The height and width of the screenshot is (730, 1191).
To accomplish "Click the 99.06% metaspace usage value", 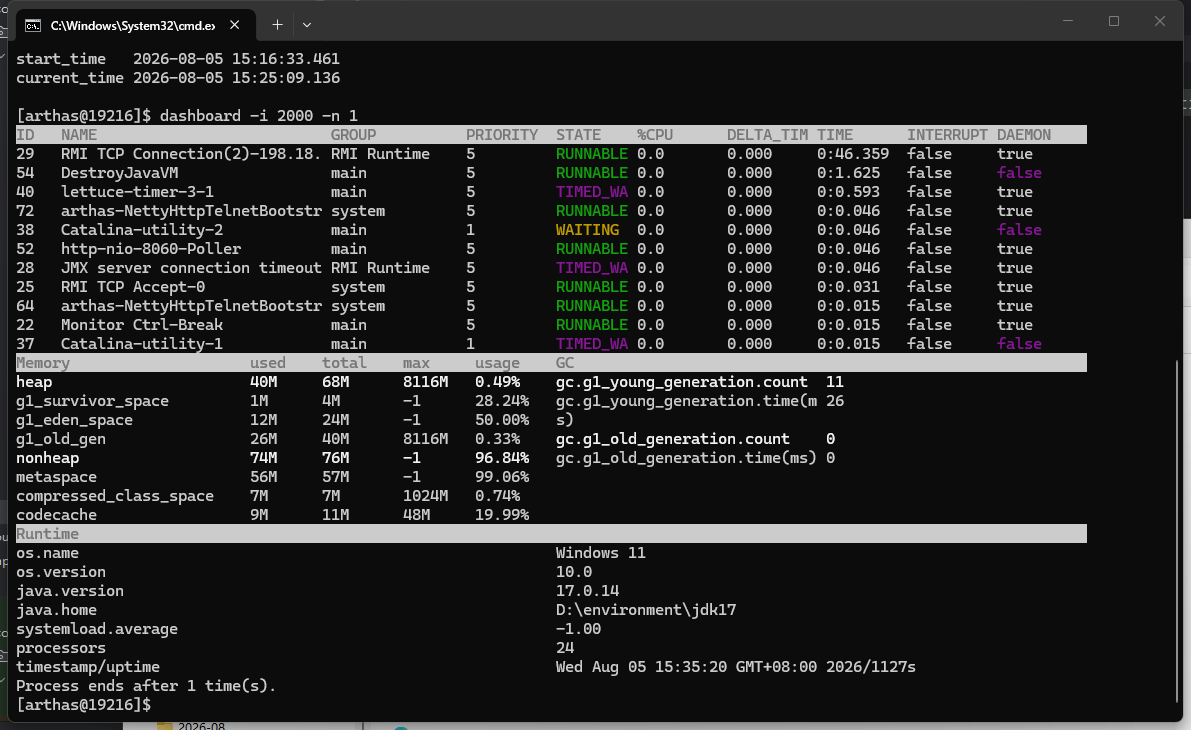I will tap(502, 476).
